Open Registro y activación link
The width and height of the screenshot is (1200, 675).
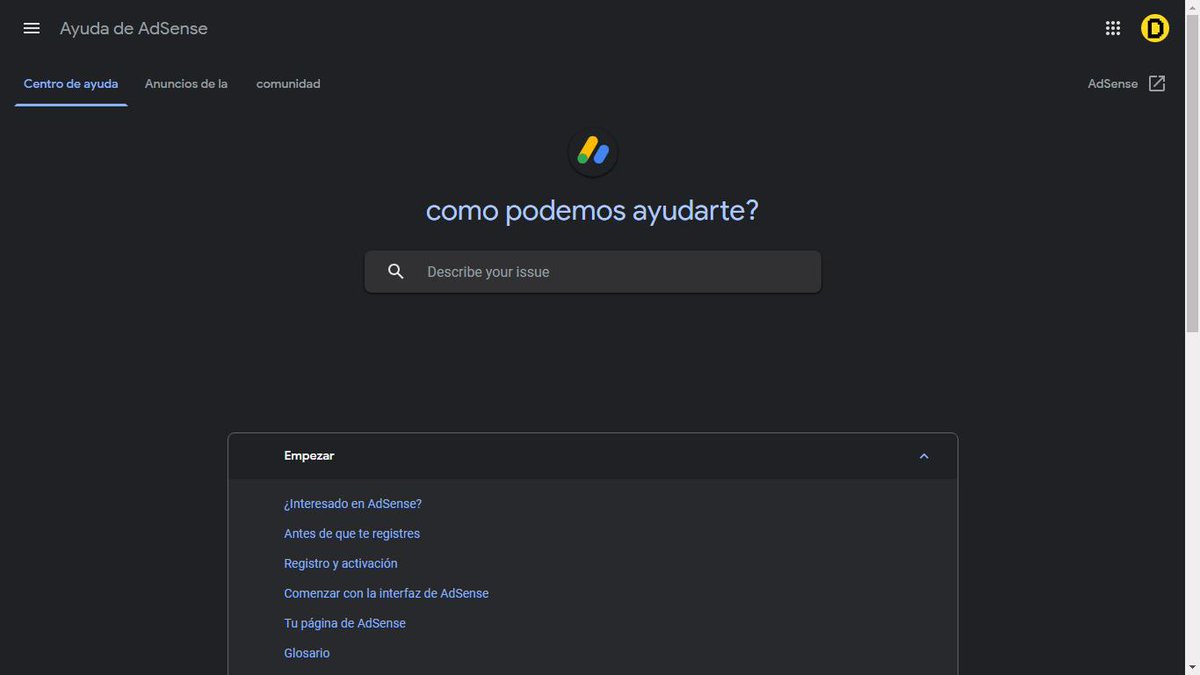pyautogui.click(x=341, y=564)
